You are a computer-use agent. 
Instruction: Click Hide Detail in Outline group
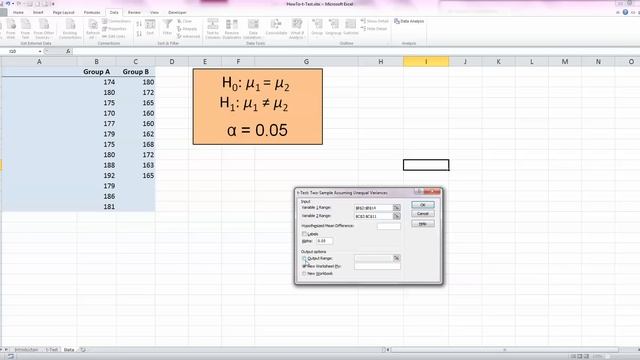[x=374, y=29]
